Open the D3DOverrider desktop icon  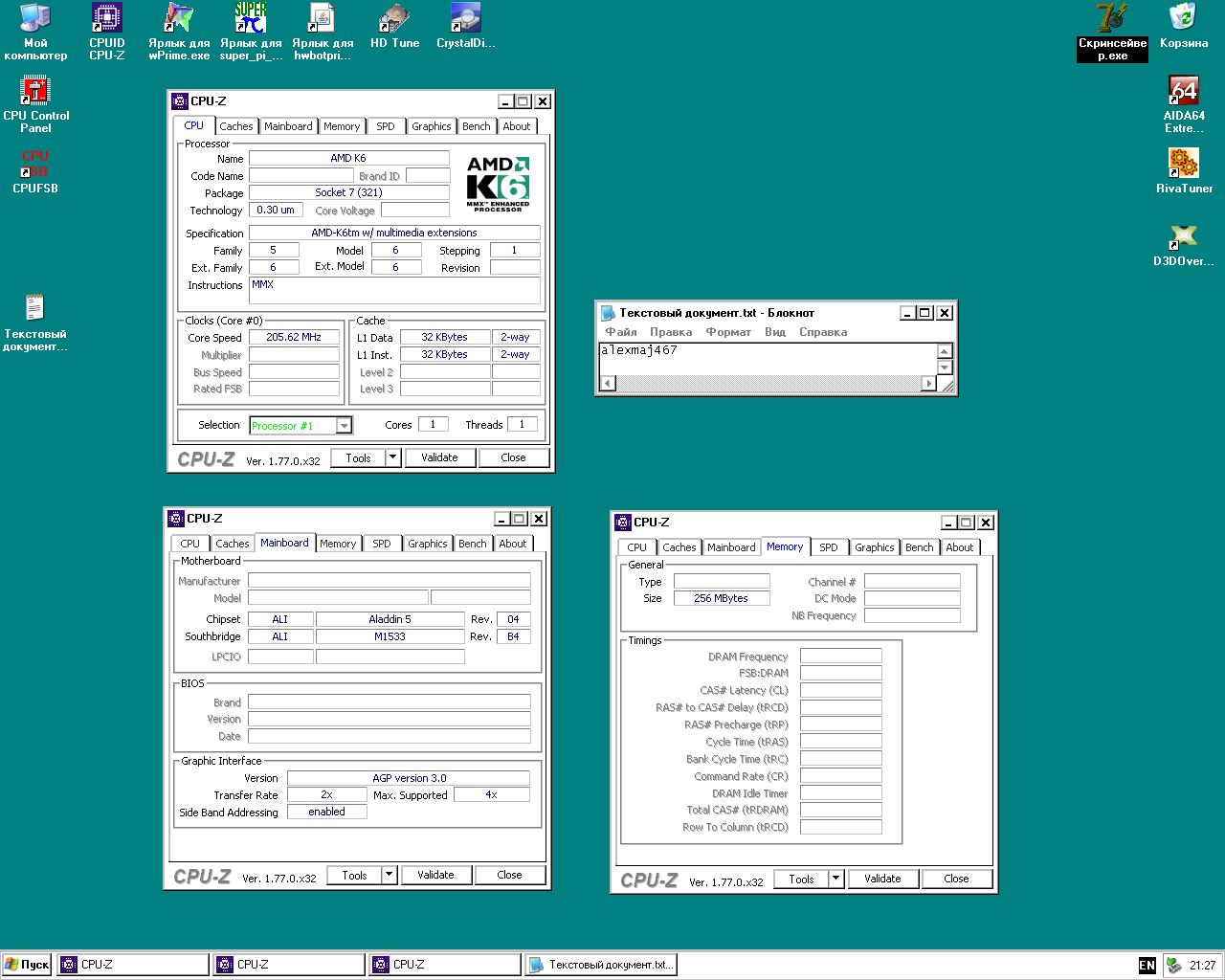click(1184, 244)
